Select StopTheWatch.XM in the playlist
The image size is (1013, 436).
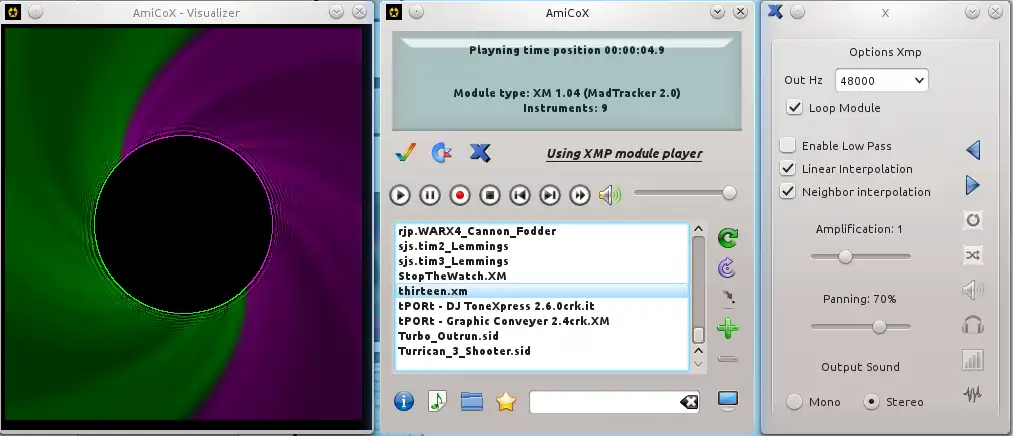point(541,276)
